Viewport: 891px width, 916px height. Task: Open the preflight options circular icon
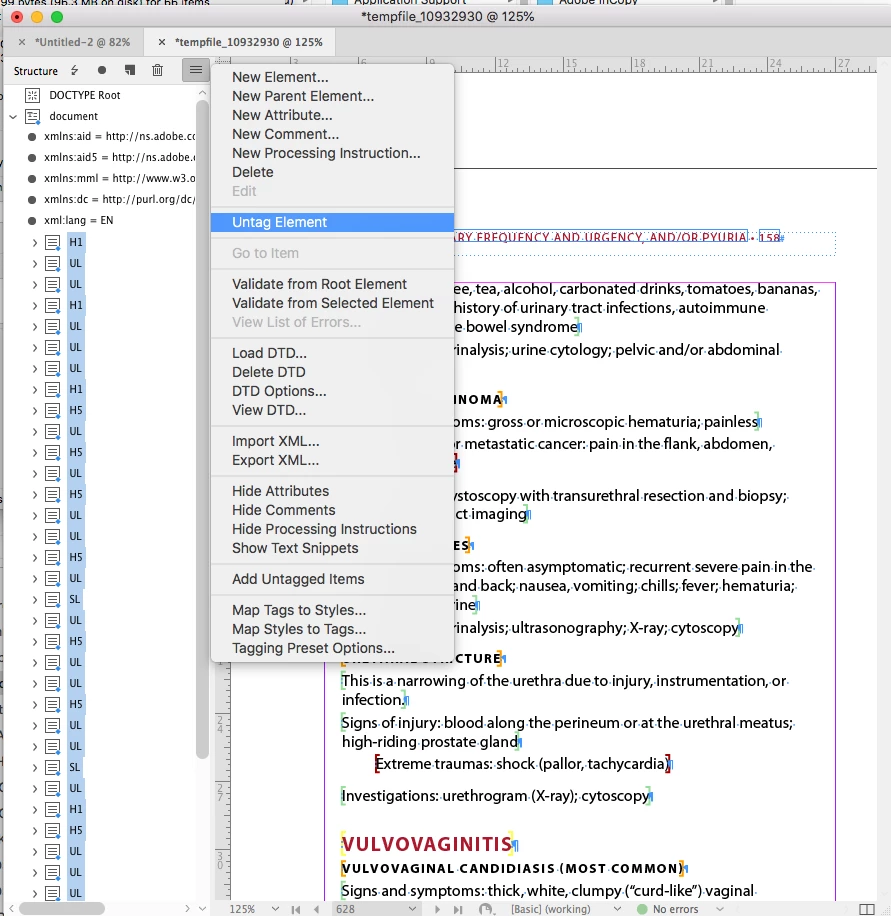485,909
